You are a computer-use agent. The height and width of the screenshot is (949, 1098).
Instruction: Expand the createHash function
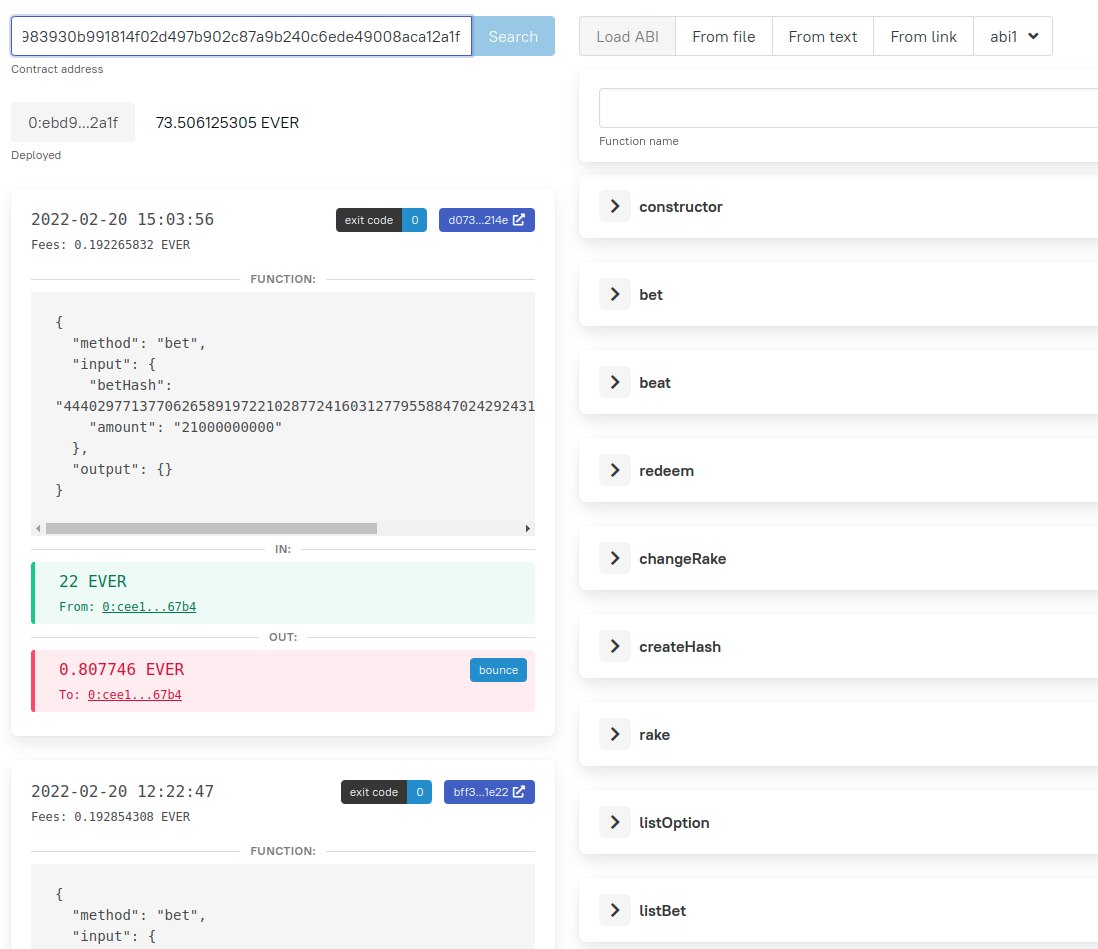[615, 647]
